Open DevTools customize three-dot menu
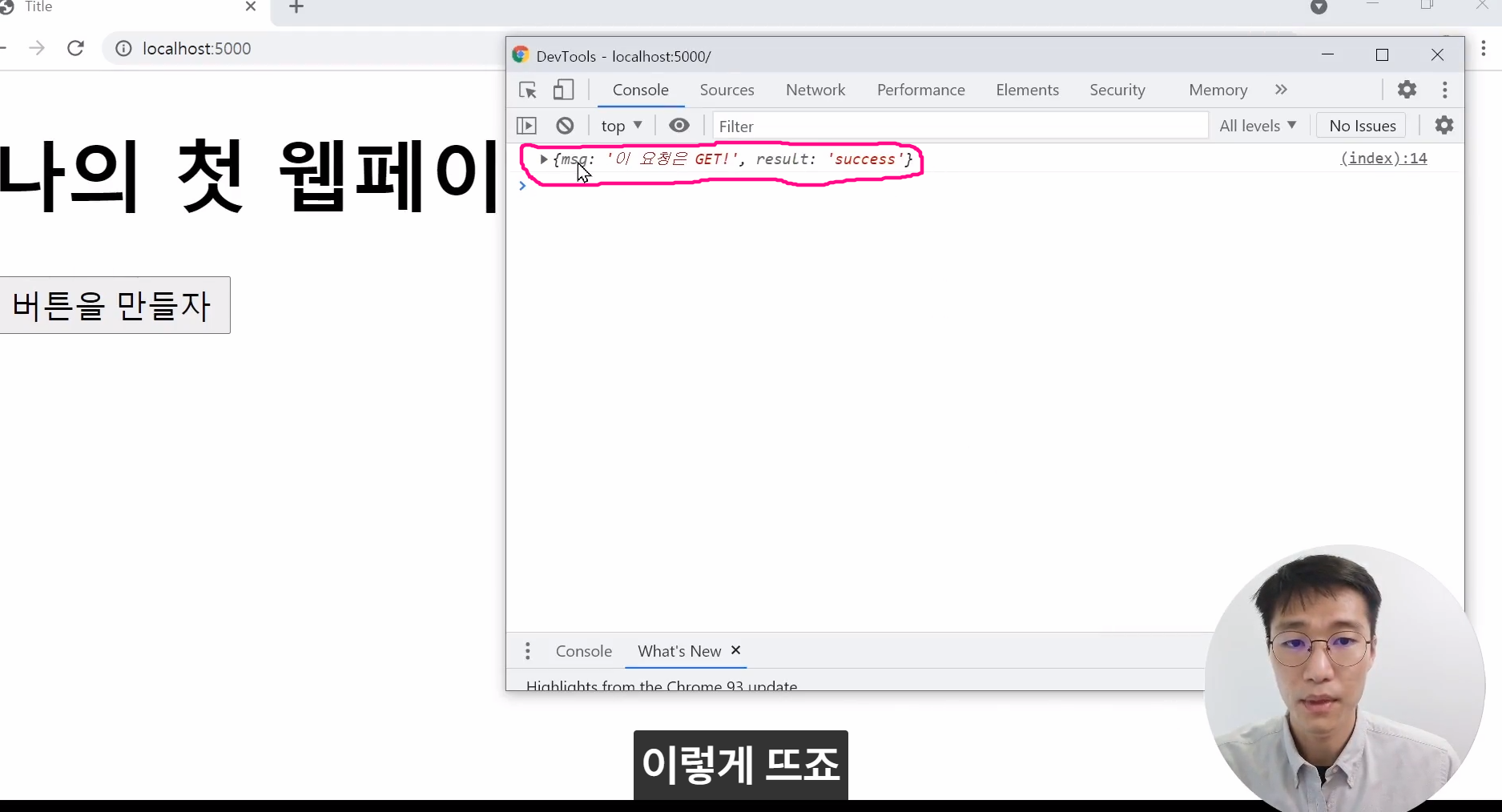Viewport: 1502px width, 812px height. tap(1445, 90)
